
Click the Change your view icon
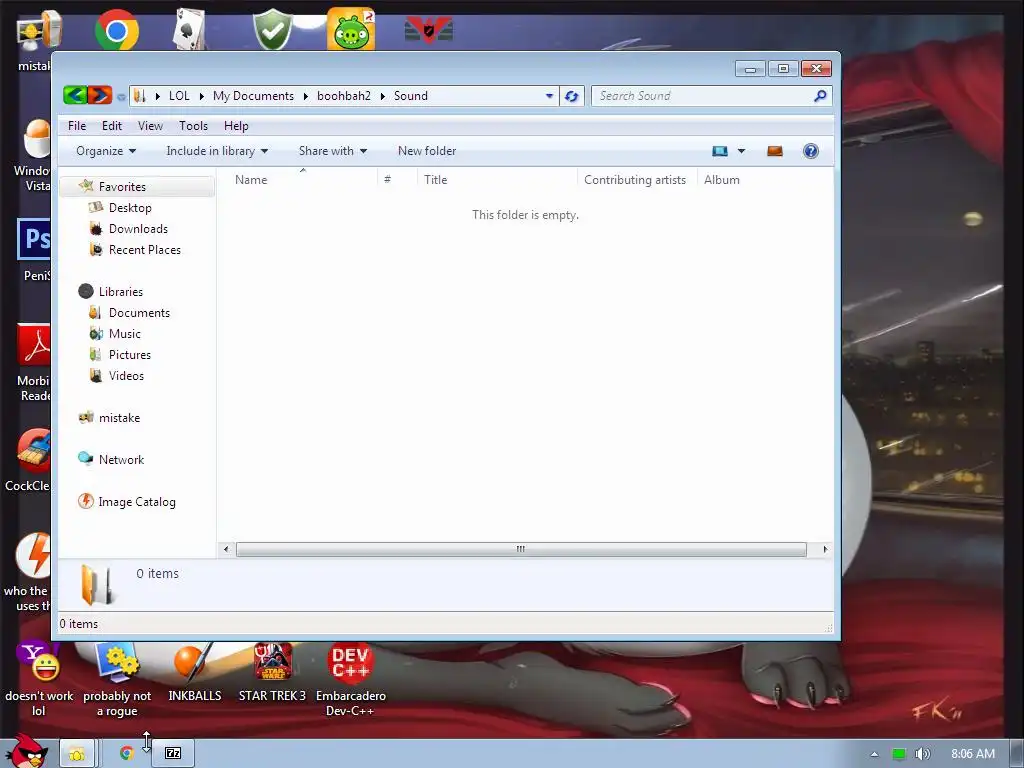[x=720, y=151]
